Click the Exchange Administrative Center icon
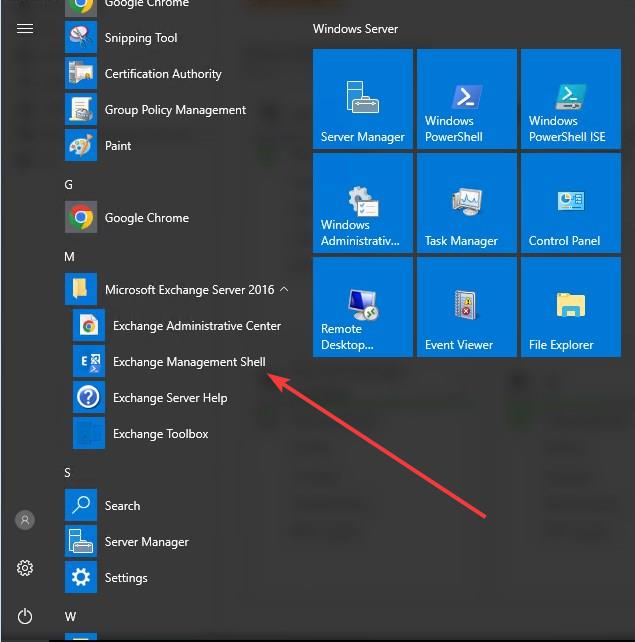635x642 pixels. [89, 326]
